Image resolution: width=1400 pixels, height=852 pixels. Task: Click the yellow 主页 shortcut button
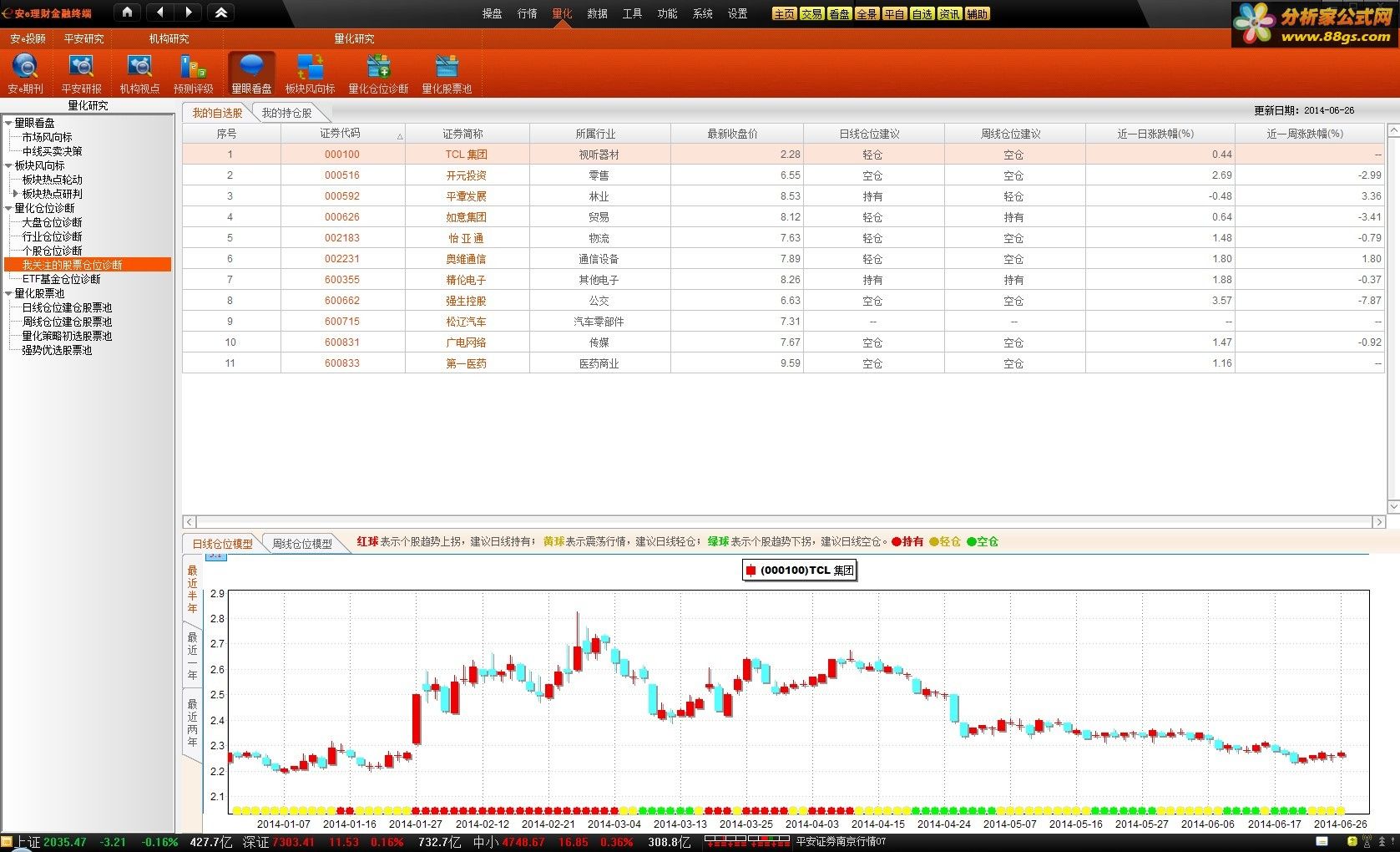[784, 14]
